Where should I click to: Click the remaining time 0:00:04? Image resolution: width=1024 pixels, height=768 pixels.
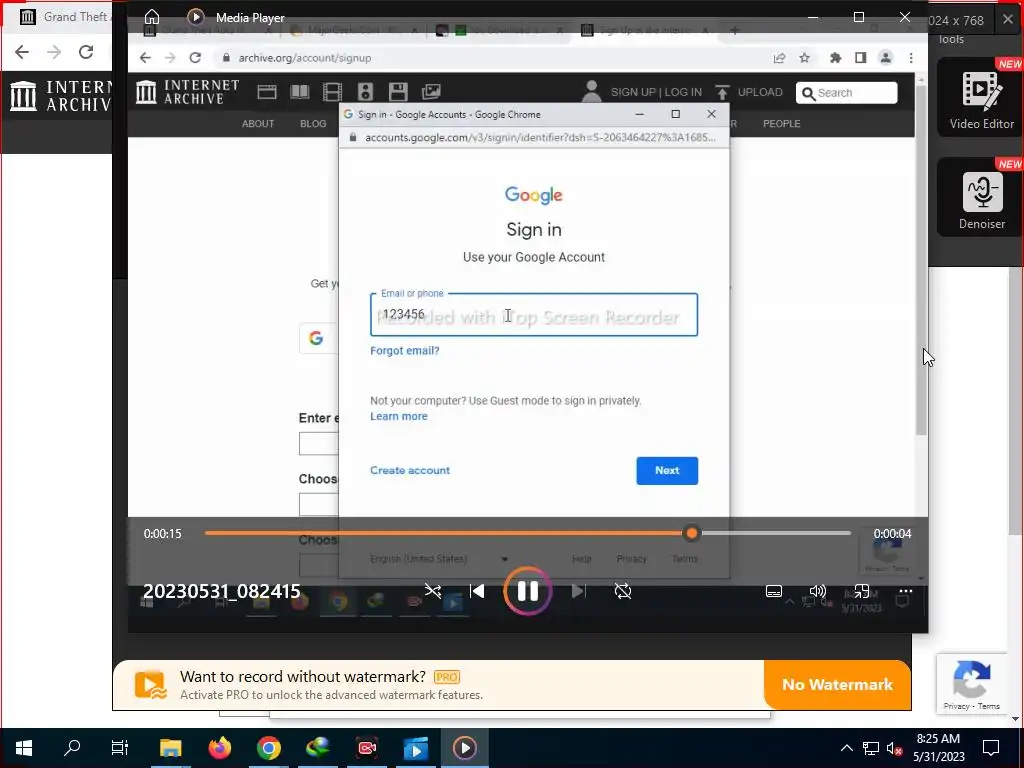coord(892,534)
